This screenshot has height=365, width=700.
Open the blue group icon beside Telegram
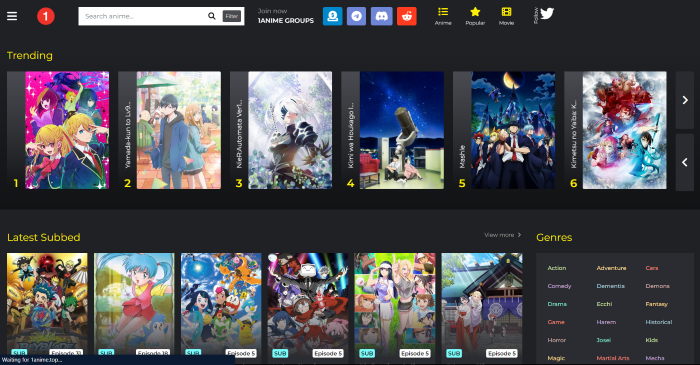[333, 16]
